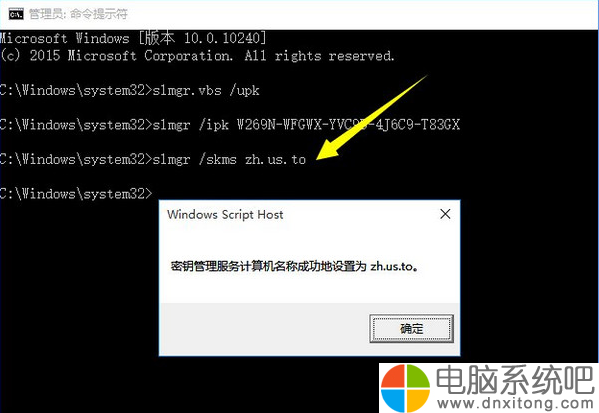The width and height of the screenshot is (599, 413).
Task: Click the dialog message about zh.us.to
Action: (x=294, y=266)
